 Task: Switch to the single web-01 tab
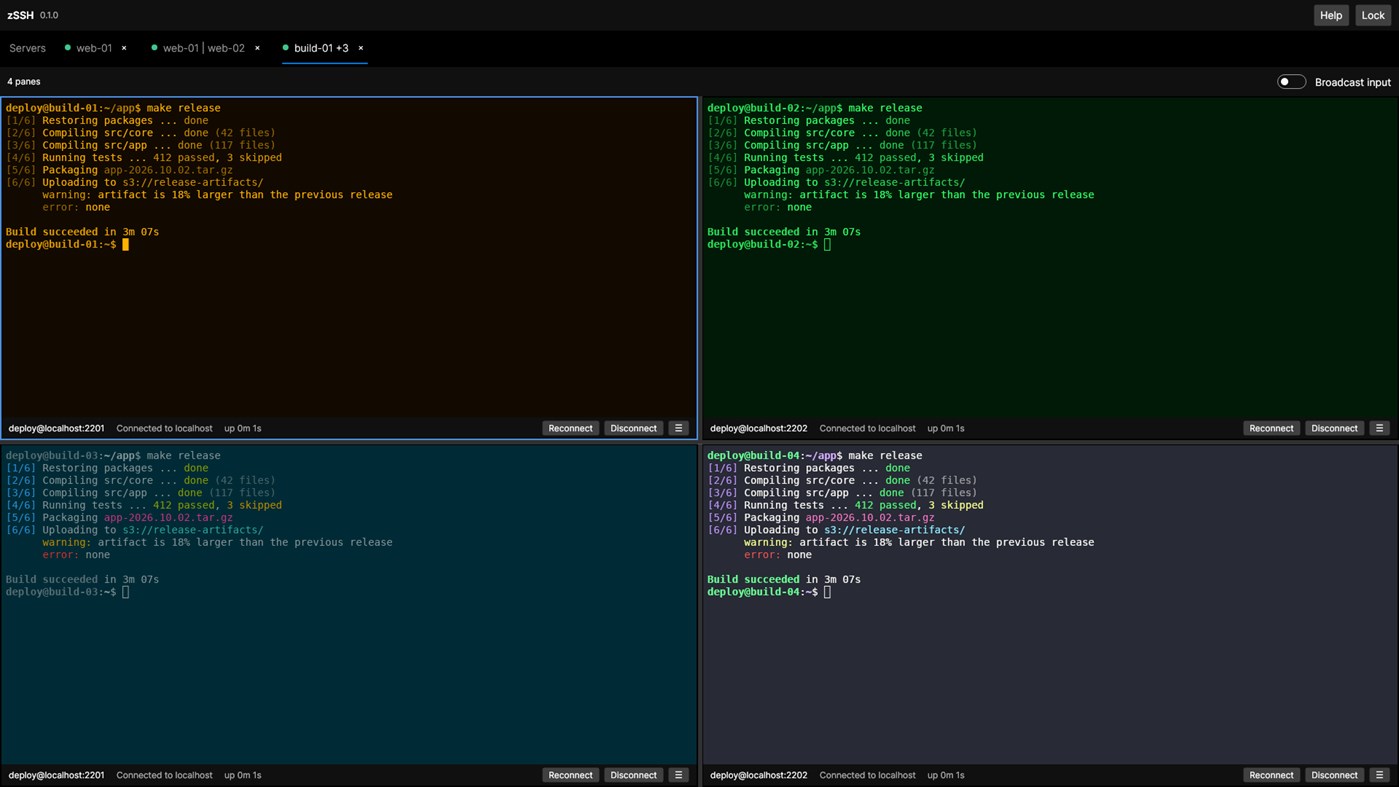[94, 48]
